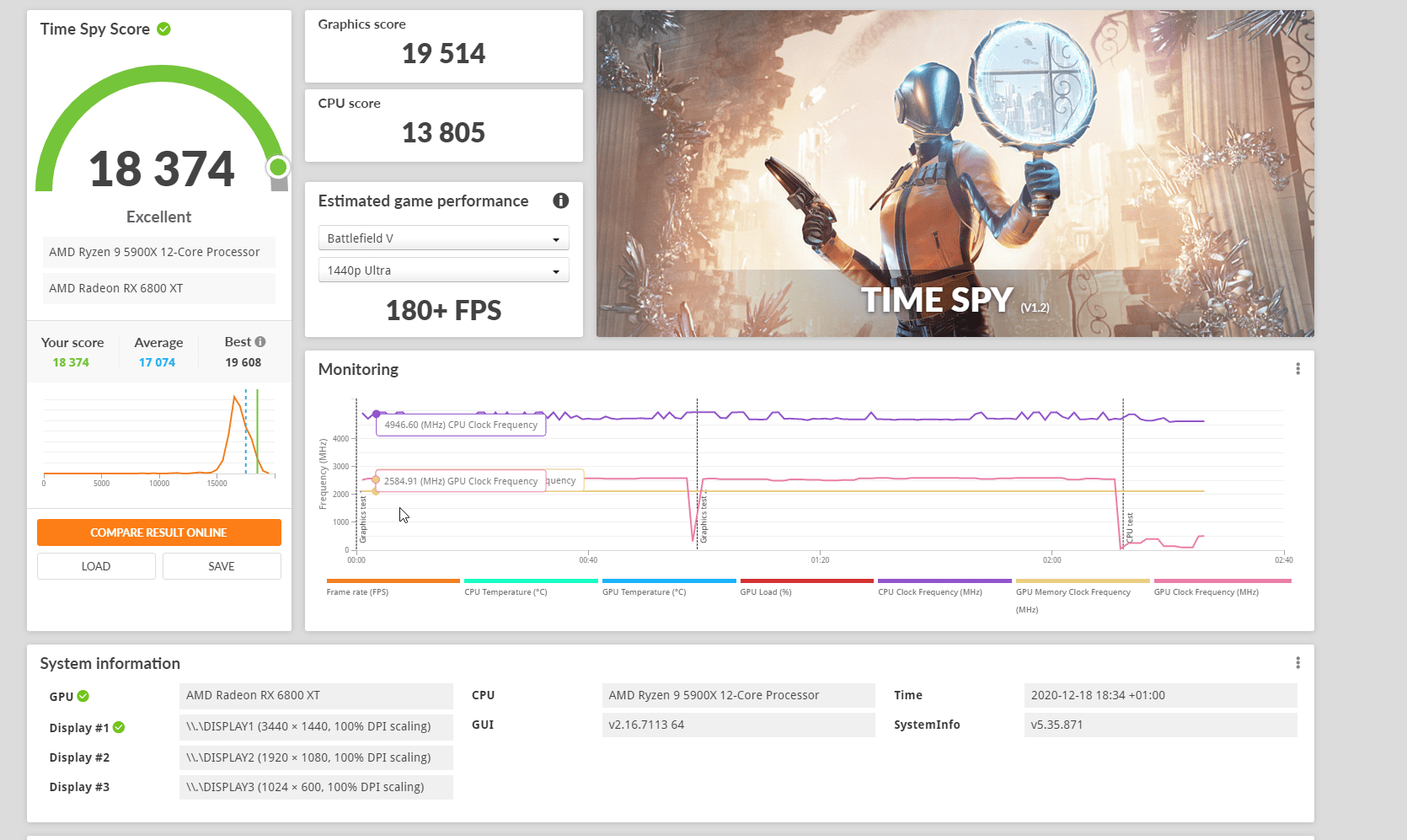
Task: Click the Time field 2020-12-18 18:34
Action: pyautogui.click(x=1161, y=696)
